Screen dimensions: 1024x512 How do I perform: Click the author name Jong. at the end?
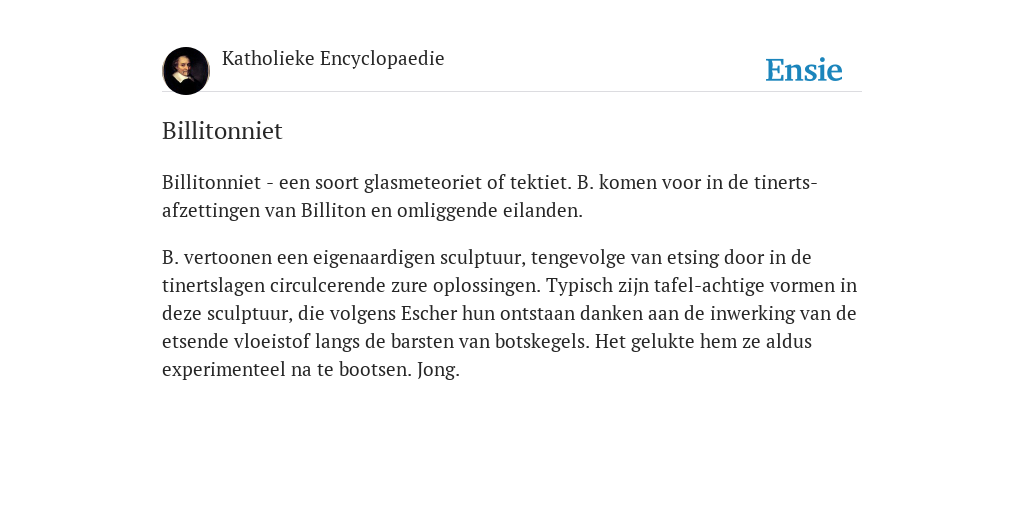coord(438,370)
